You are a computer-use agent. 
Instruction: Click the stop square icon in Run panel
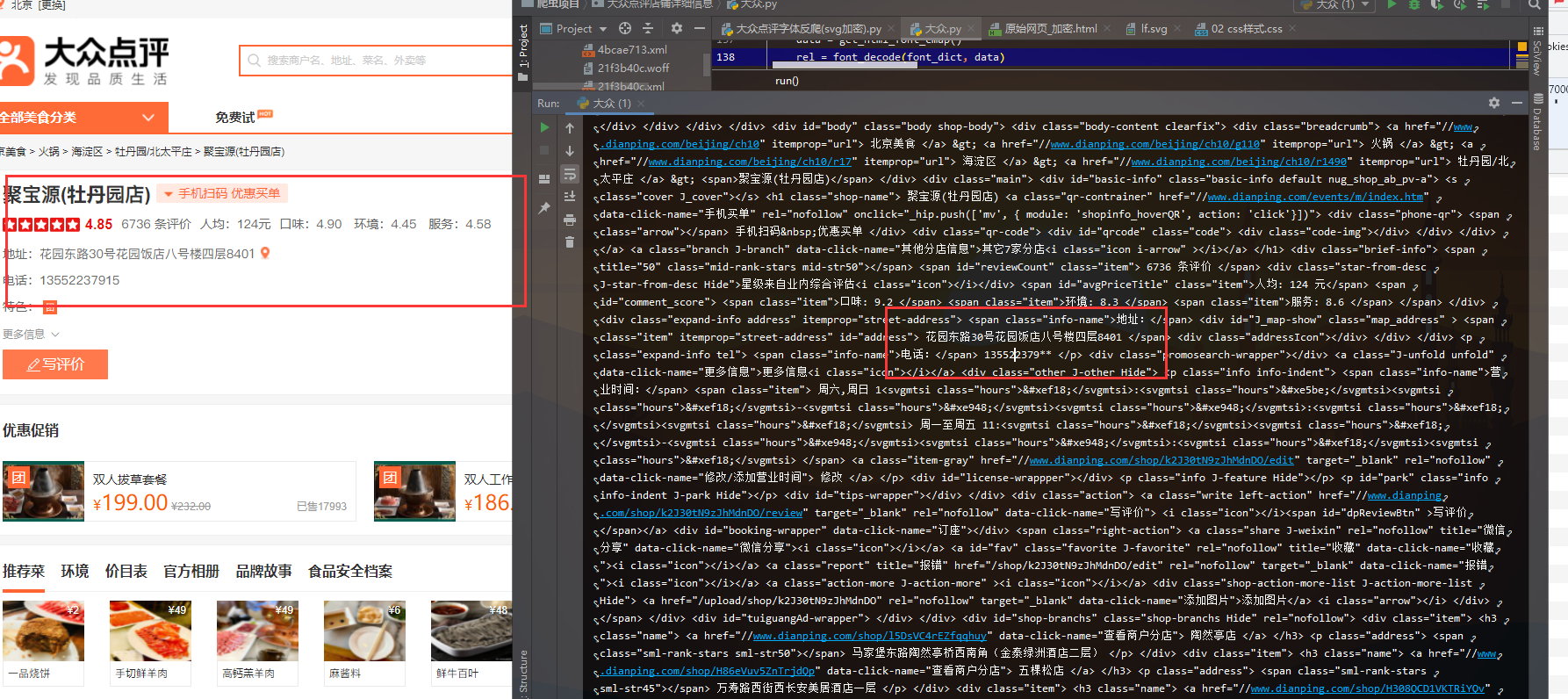click(544, 151)
